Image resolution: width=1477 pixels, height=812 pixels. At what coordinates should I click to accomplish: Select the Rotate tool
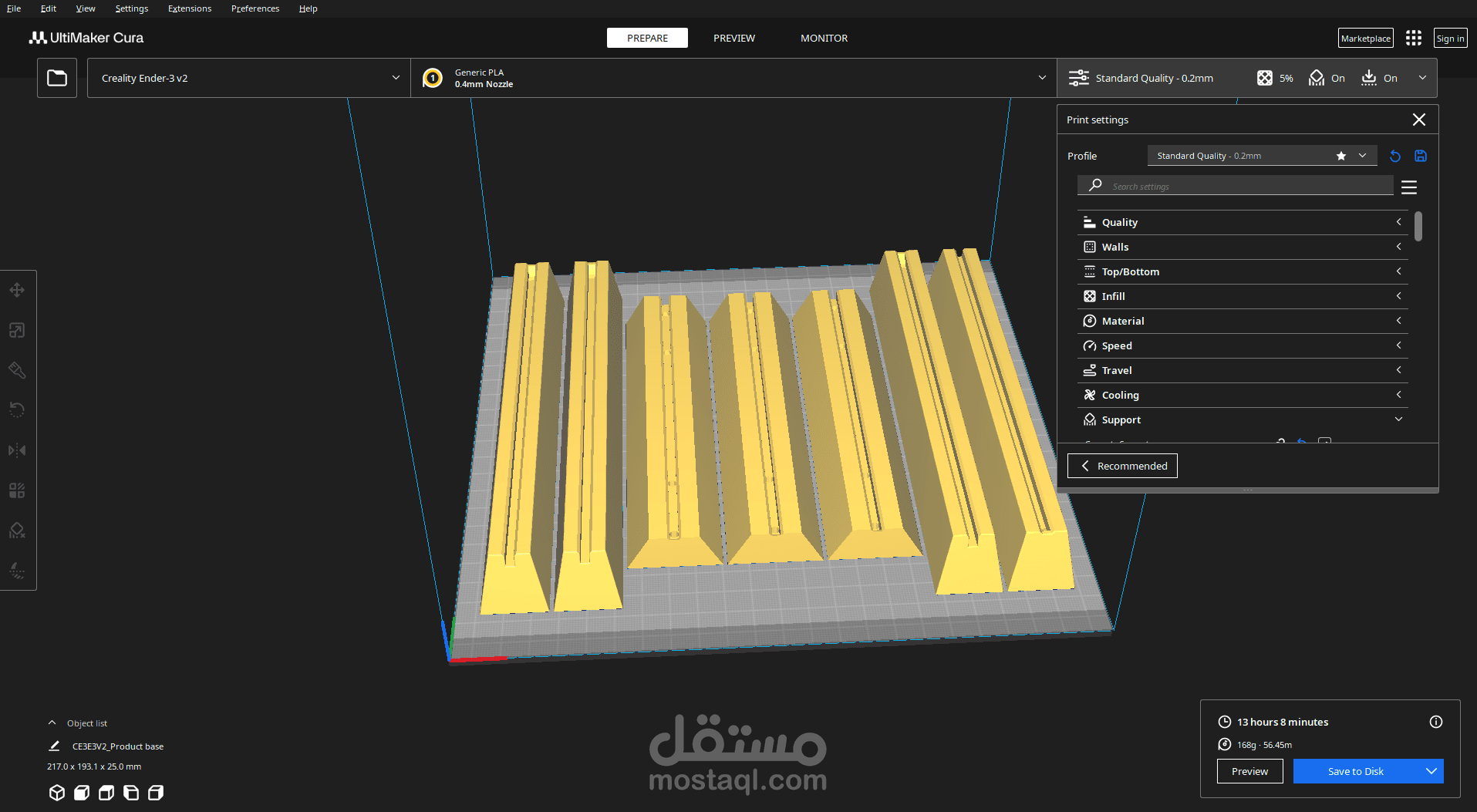(17, 409)
